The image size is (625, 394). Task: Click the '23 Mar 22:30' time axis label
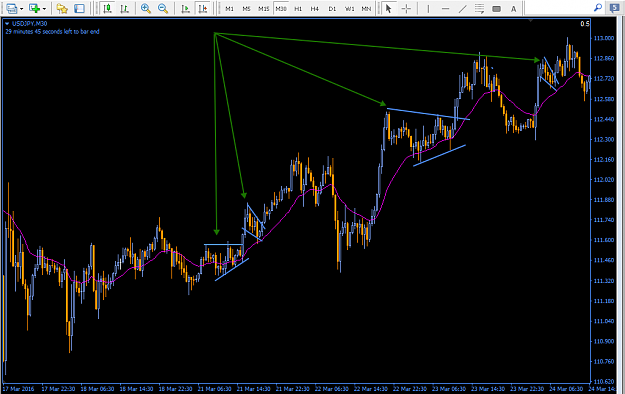coord(527,389)
